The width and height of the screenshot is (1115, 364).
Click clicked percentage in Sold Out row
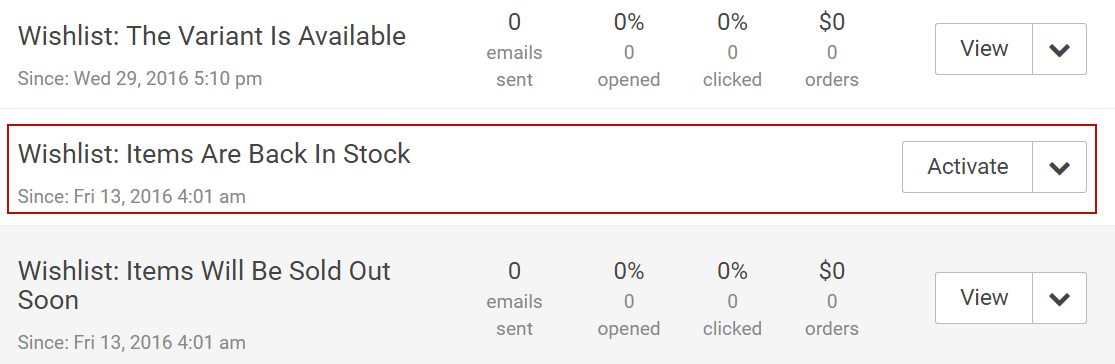[x=732, y=299]
